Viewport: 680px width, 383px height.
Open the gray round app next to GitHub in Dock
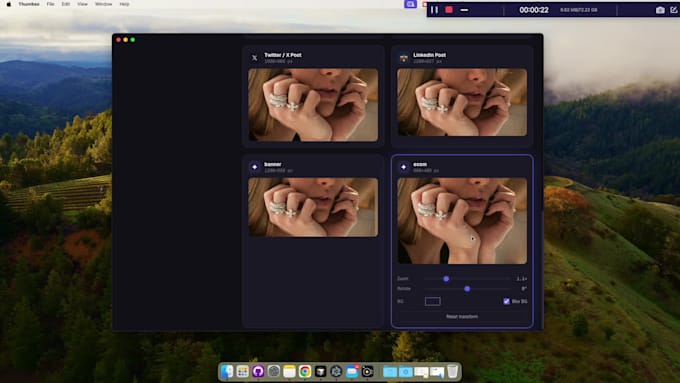(x=274, y=371)
